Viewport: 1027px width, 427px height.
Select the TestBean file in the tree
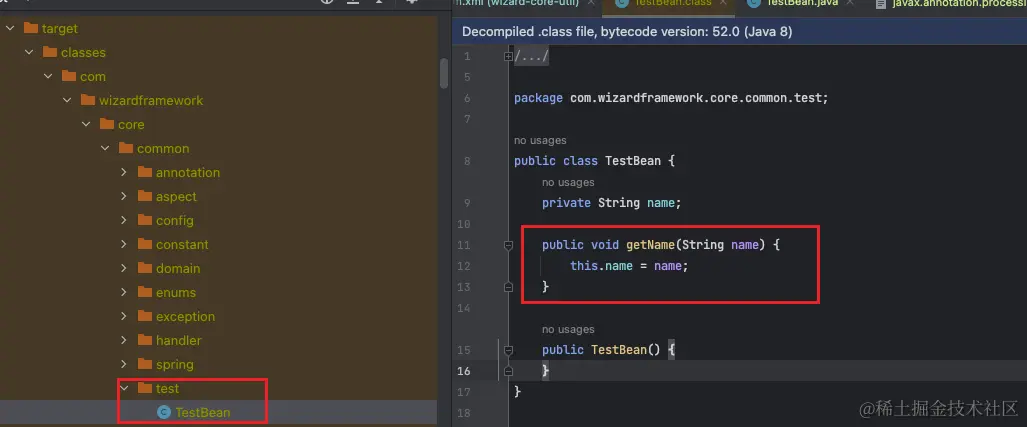pyautogui.click(x=202, y=413)
